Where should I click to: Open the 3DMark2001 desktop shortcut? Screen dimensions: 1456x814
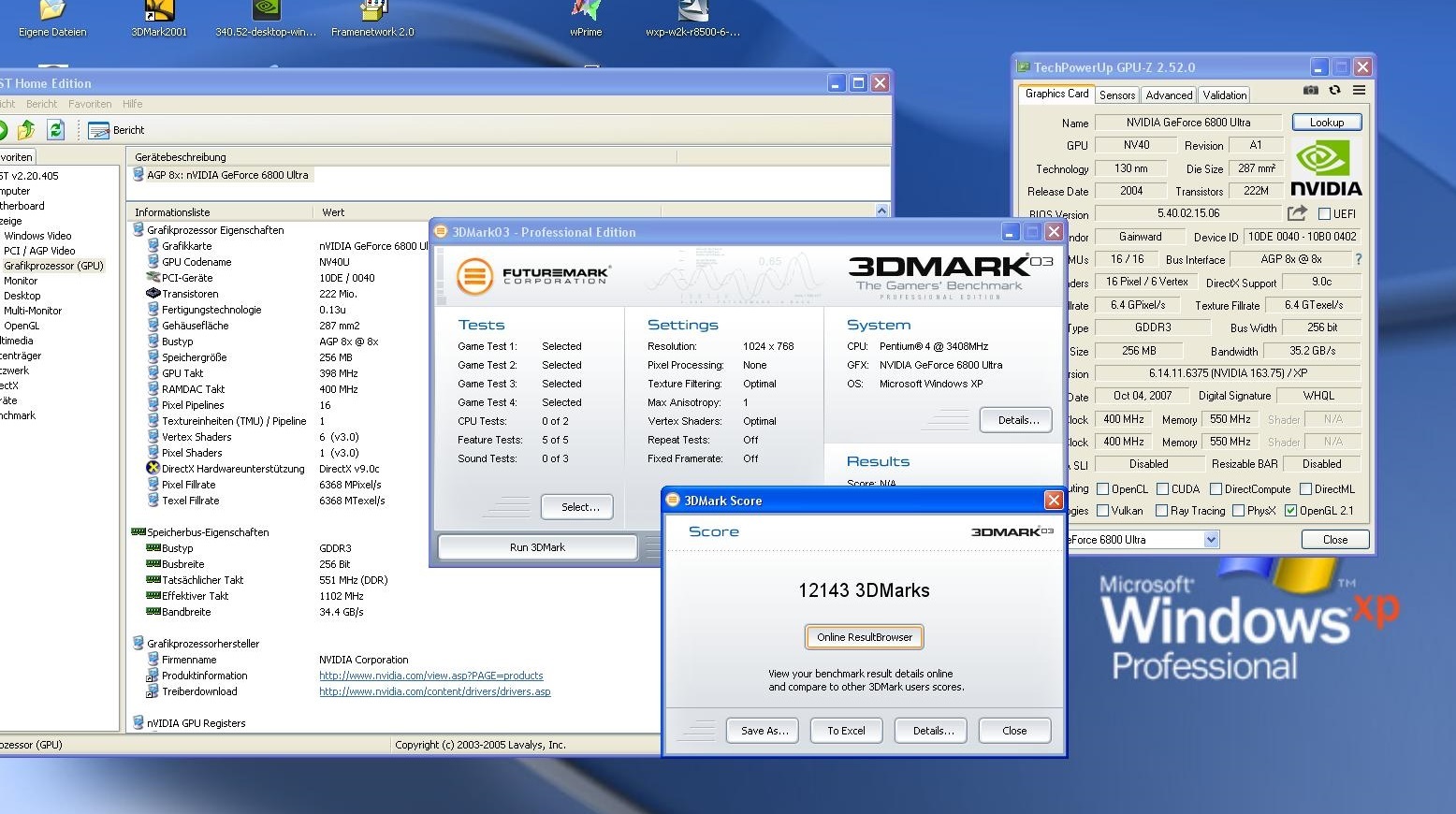tap(159, 19)
